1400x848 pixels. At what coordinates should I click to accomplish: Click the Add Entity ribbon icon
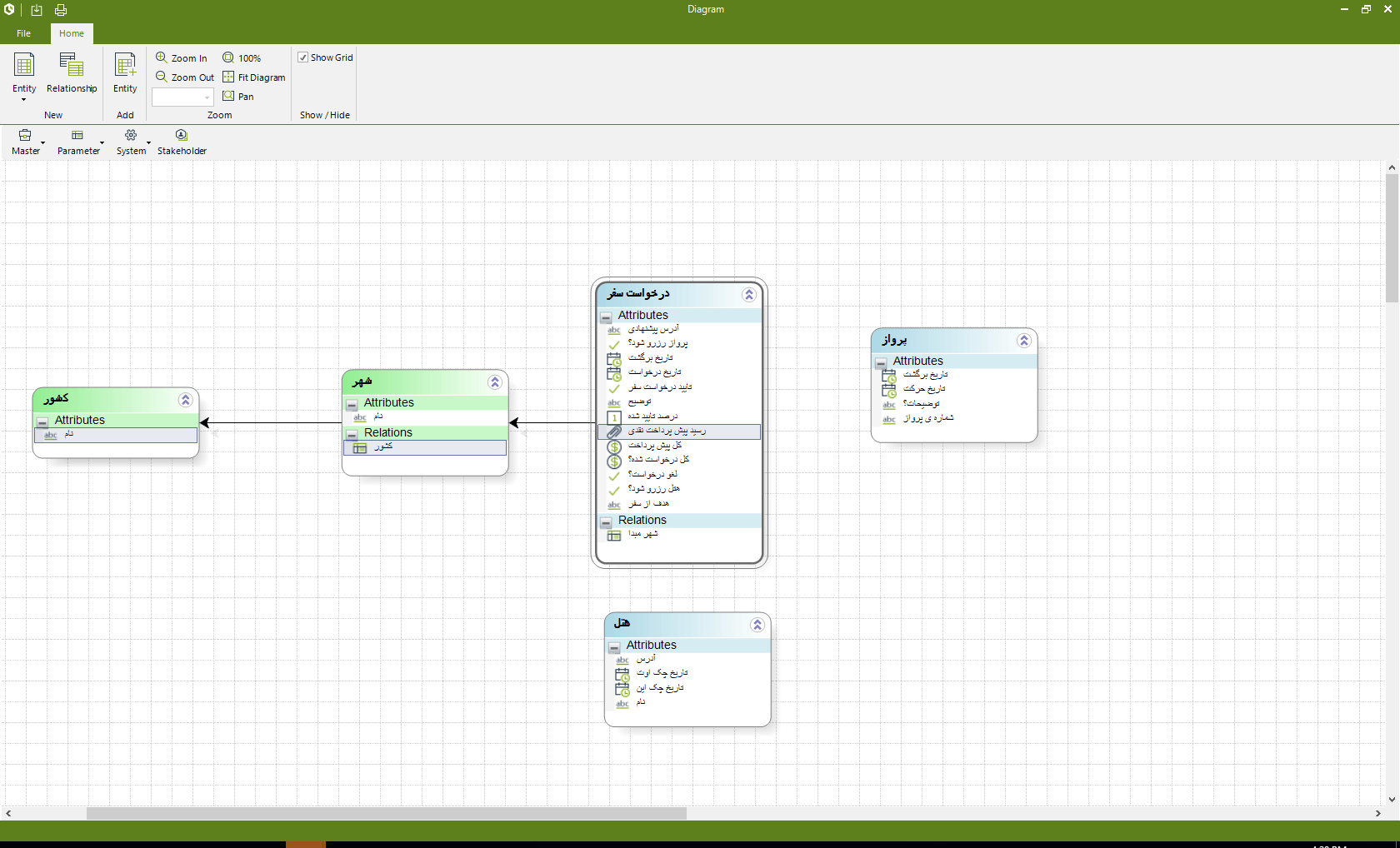(125, 65)
